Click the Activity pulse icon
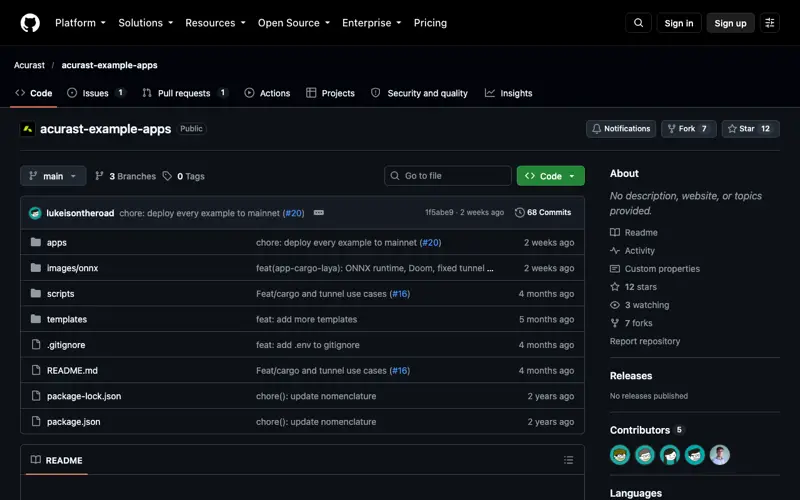The width and height of the screenshot is (800, 500). (x=615, y=251)
